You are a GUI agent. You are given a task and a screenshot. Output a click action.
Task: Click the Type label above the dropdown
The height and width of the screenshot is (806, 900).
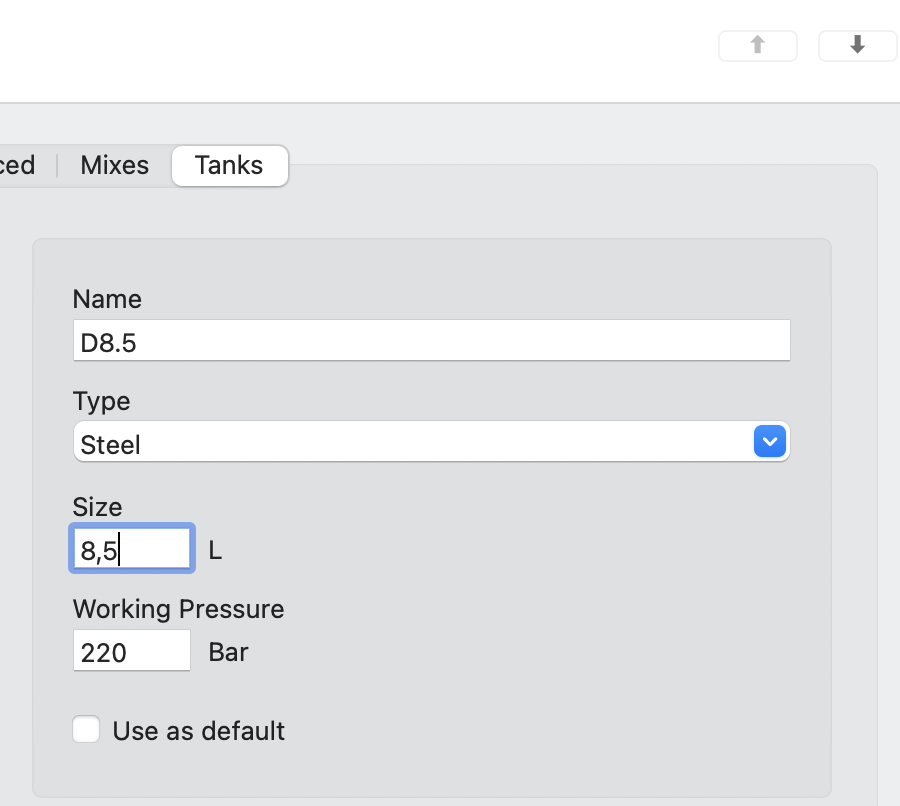pyautogui.click(x=101, y=401)
